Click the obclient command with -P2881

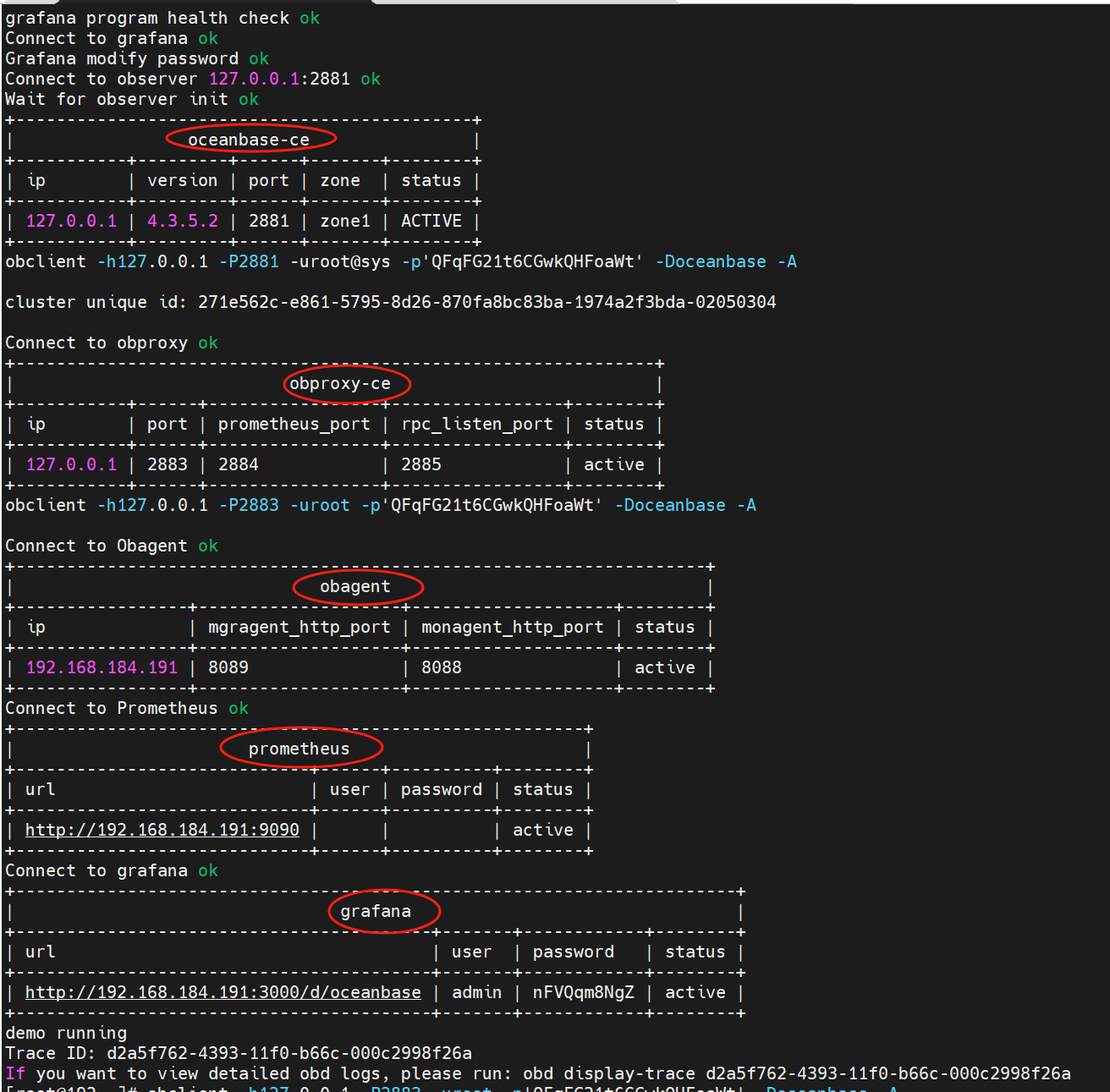(x=401, y=261)
